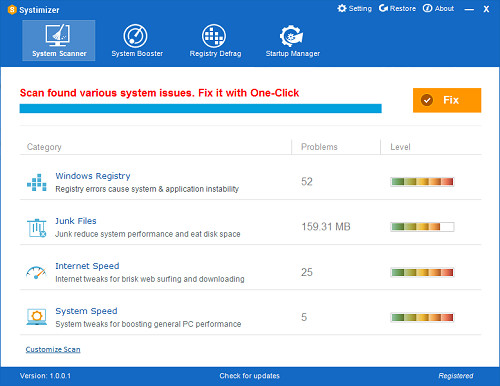Image resolution: width=500 pixels, height=386 pixels.
Task: Open the System Booster radar icon
Action: [x=135, y=36]
